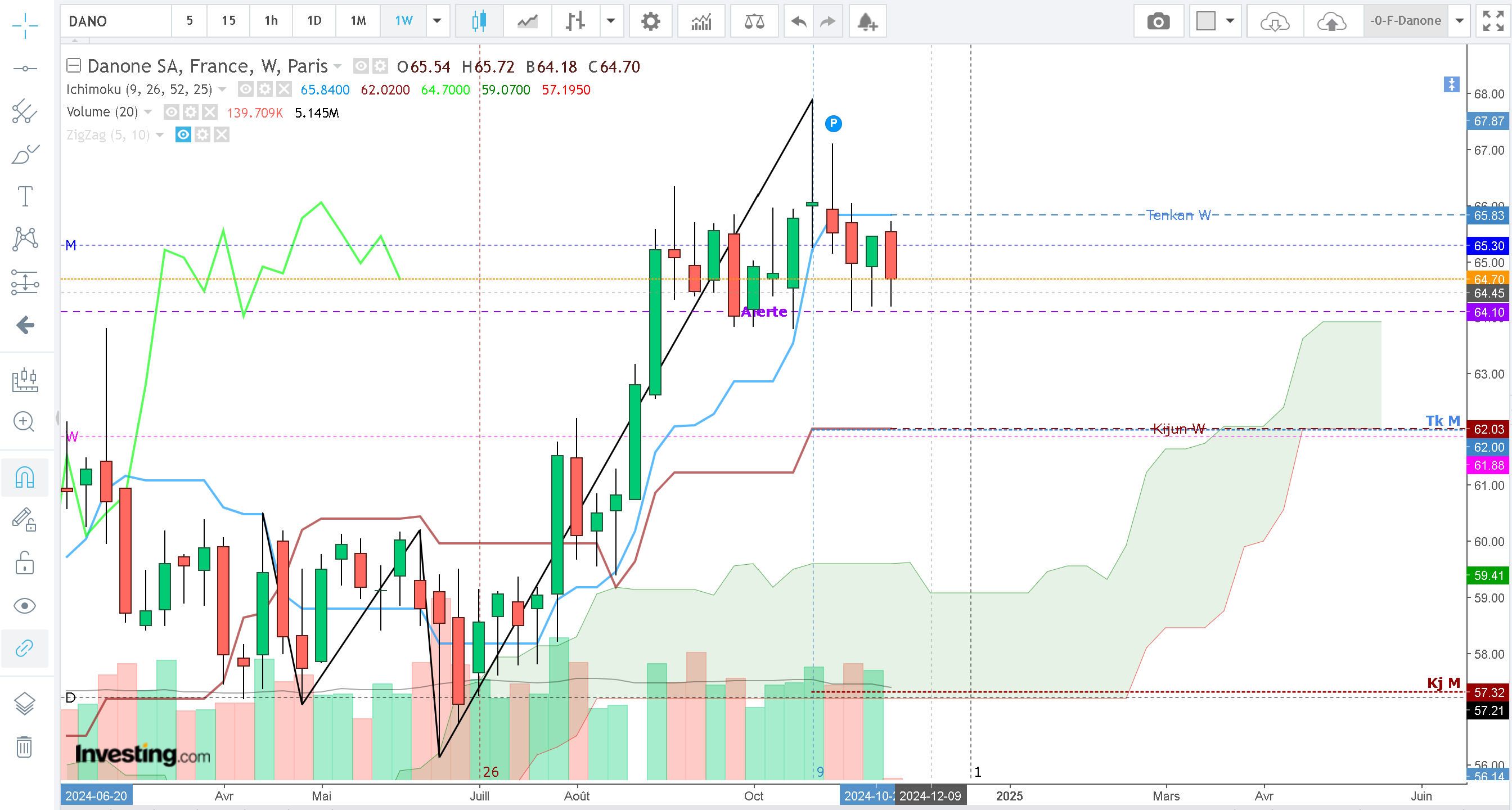Screen dimensions: 1512x810
Task: Select candlestick chart type
Action: point(479,21)
